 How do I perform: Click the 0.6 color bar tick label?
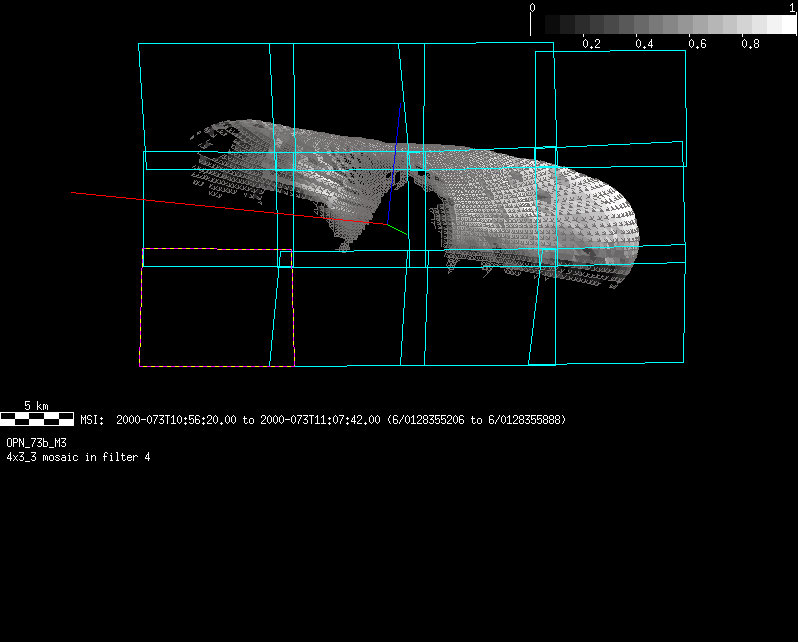tap(697, 45)
